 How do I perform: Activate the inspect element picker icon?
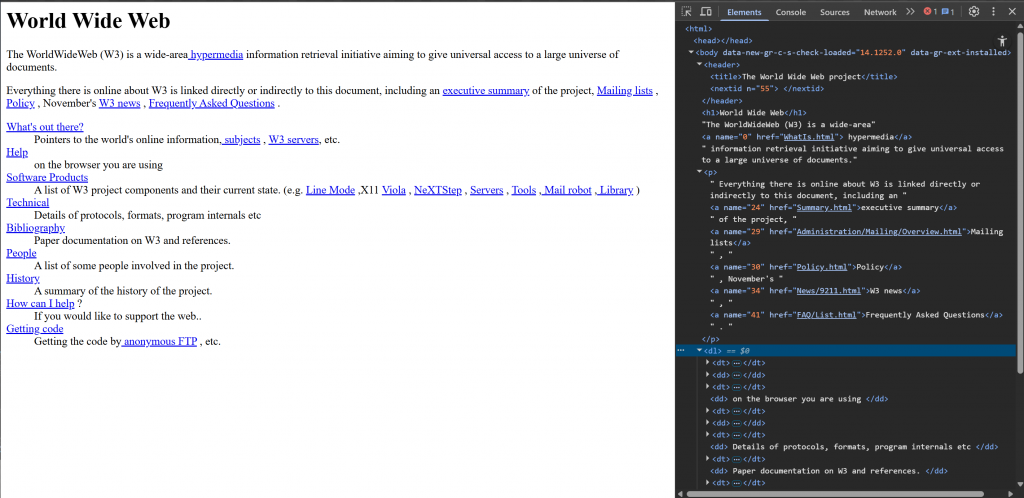coord(686,12)
